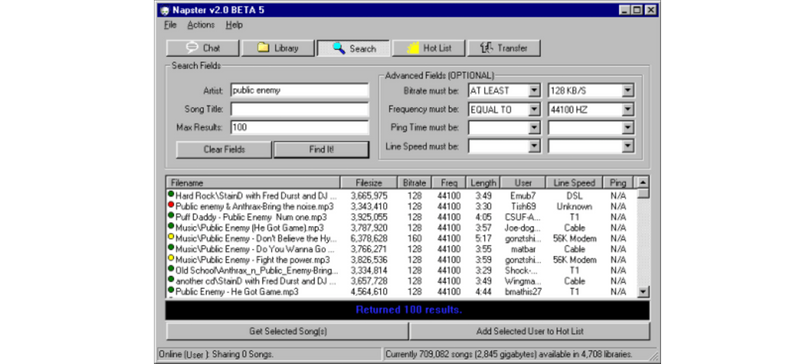Expand the Bitrate AT LEAST dropdown

tap(534, 91)
